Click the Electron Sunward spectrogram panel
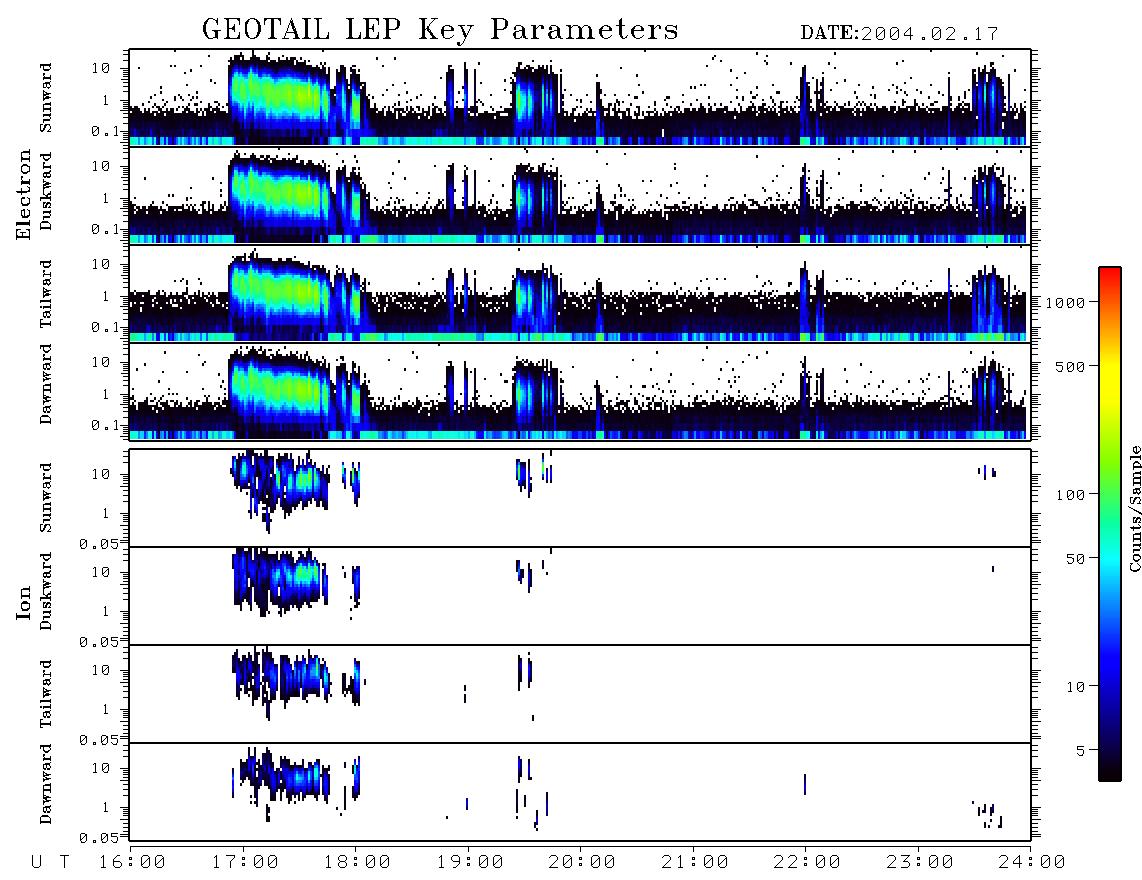Image resolution: width=1142 pixels, height=880 pixels. click(580, 98)
